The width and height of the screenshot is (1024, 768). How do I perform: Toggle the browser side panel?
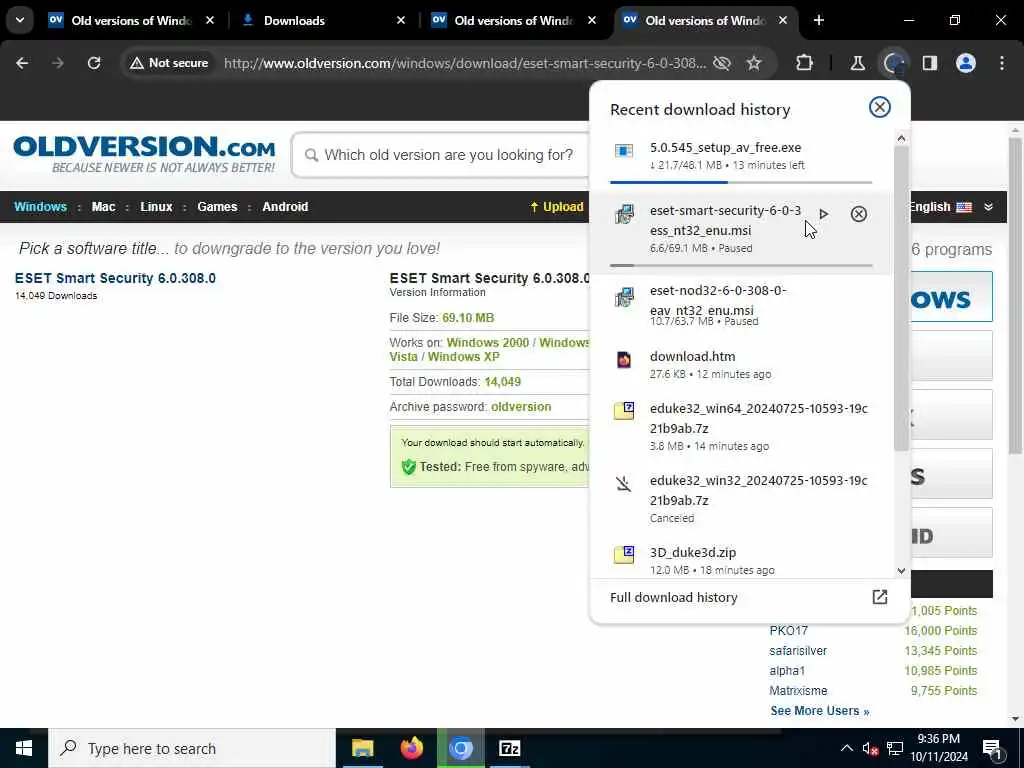[x=929, y=63]
